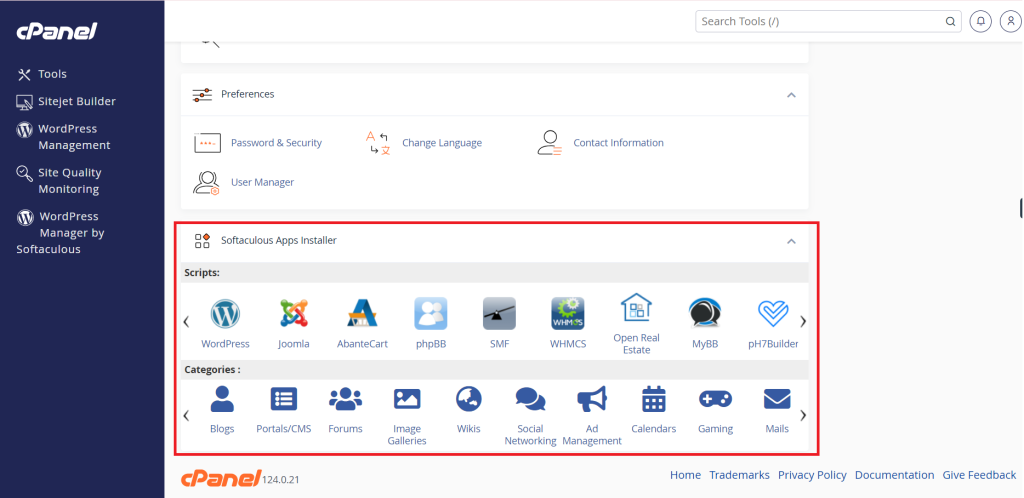Select the Ad Management category icon
The image size is (1024, 498).
(592, 399)
